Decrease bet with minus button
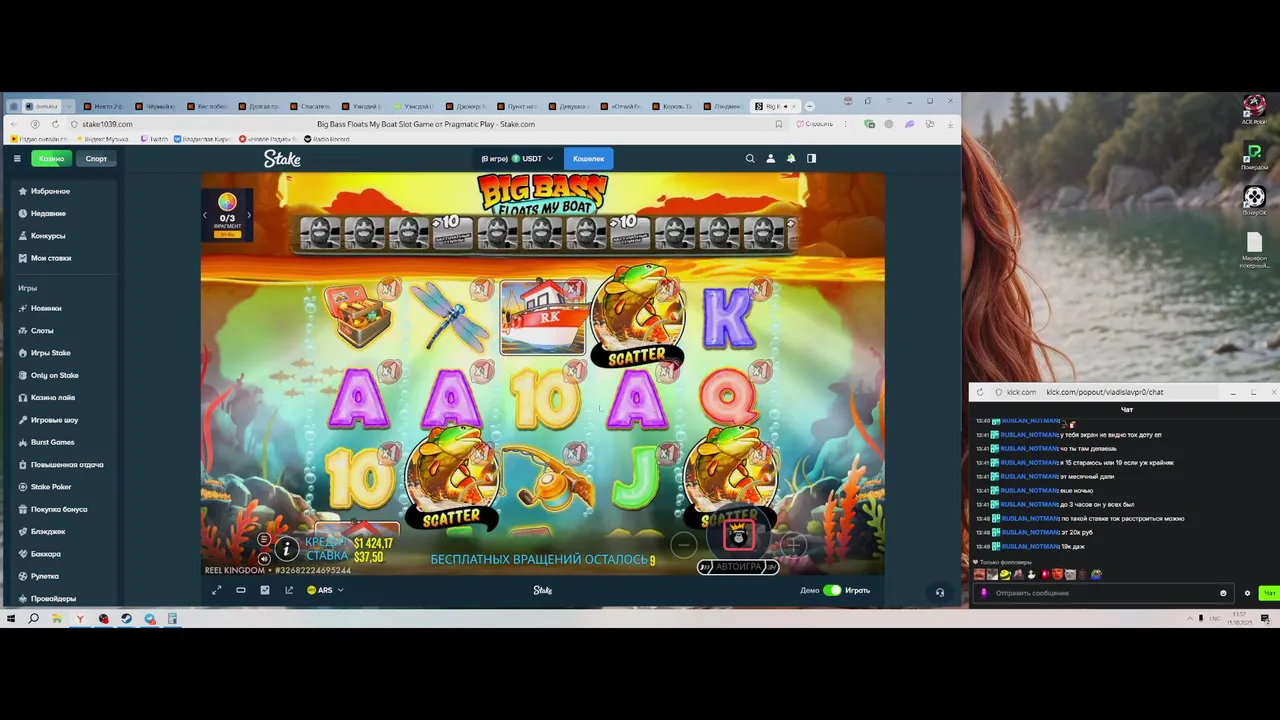 pyautogui.click(x=684, y=545)
